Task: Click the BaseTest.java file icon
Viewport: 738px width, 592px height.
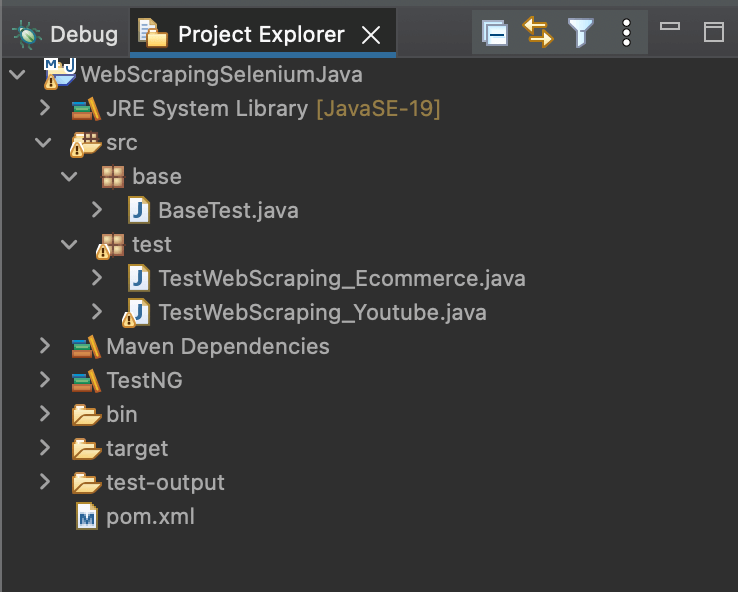Action: click(x=139, y=210)
